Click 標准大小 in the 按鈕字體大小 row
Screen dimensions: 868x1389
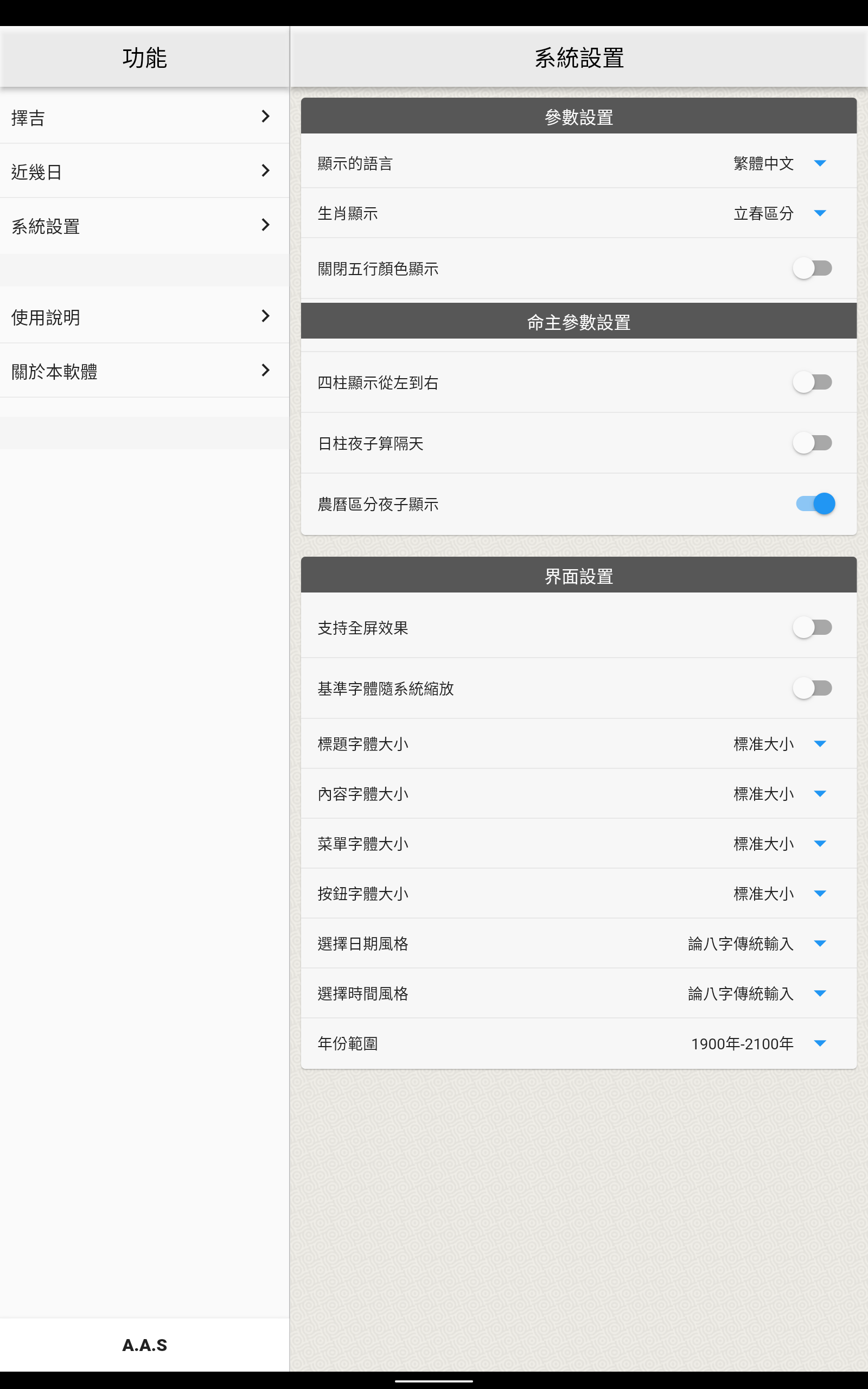(x=763, y=894)
